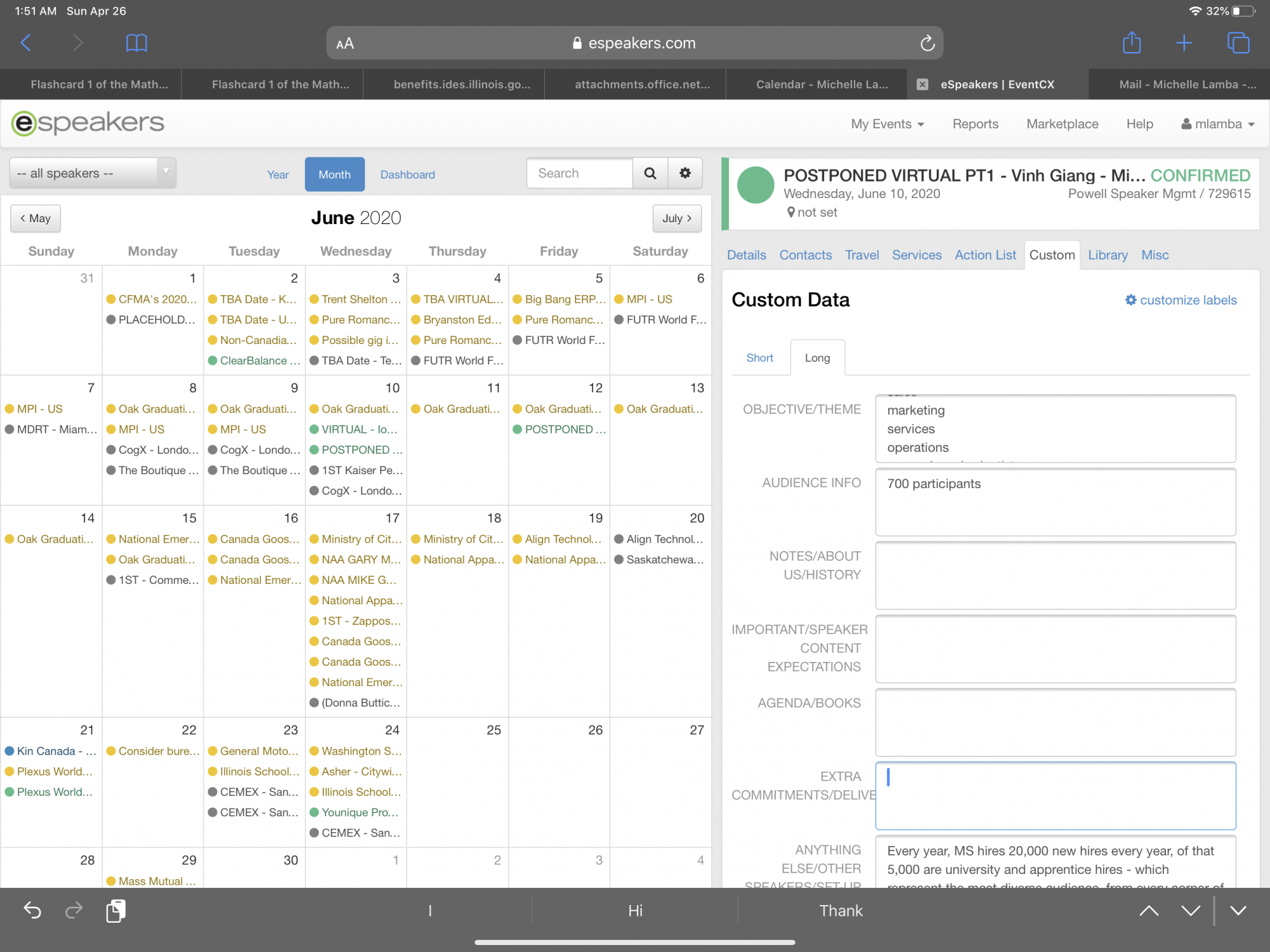Go to next month July
Viewport: 1270px width, 952px height.
tap(677, 218)
